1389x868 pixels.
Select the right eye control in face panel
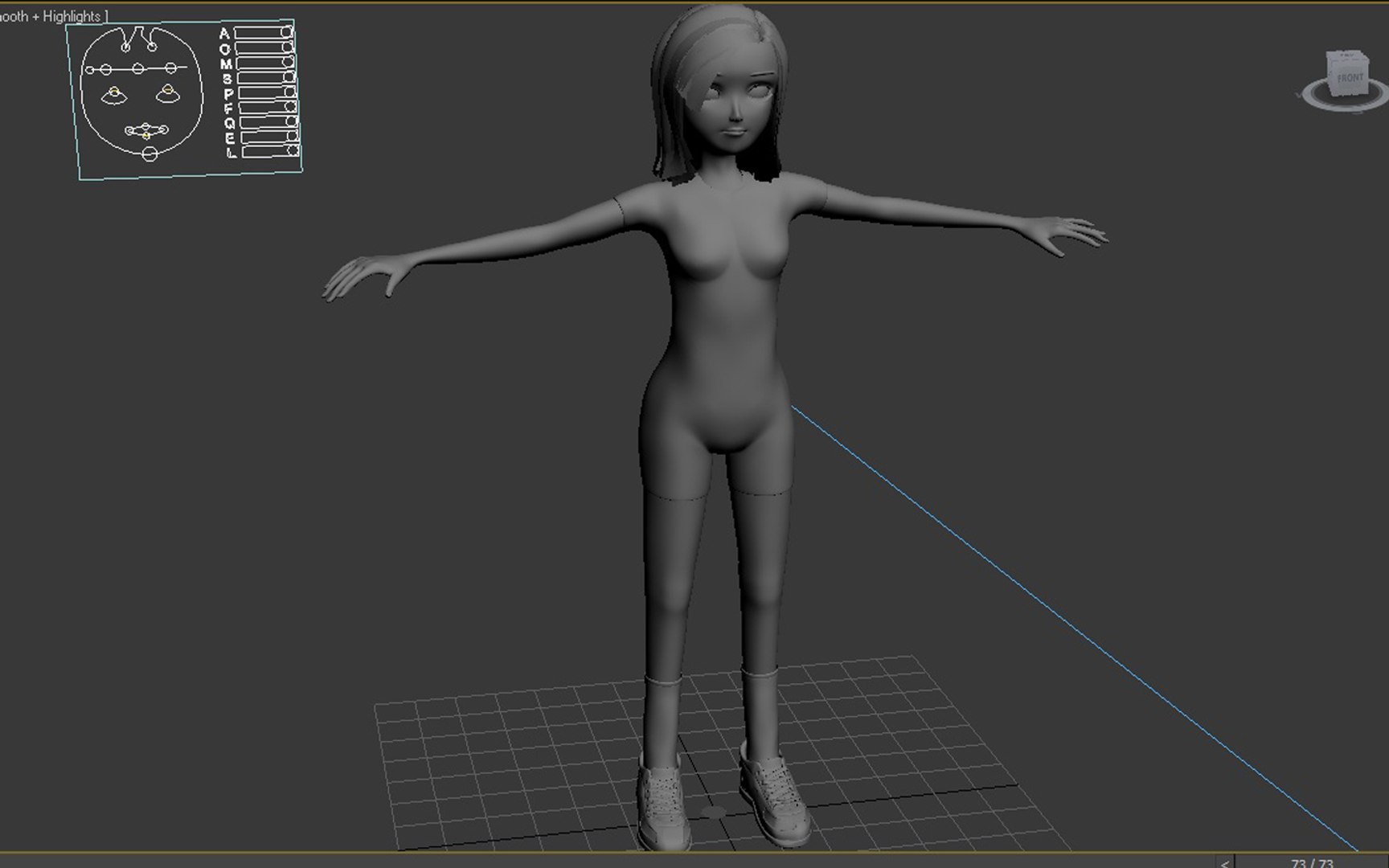coord(168,93)
